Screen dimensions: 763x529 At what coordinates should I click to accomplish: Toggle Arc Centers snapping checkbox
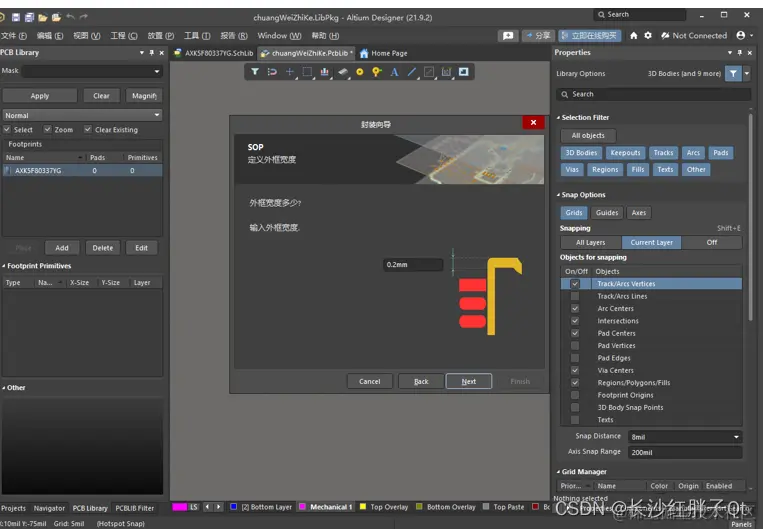(x=575, y=309)
